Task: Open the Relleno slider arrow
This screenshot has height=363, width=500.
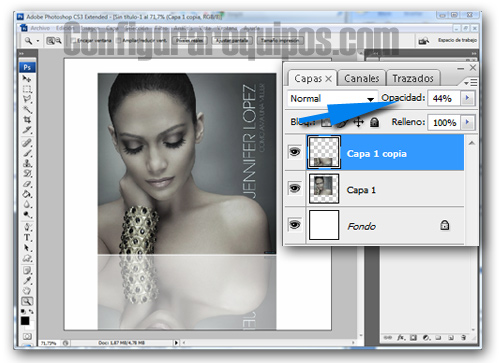Action: pos(467,122)
